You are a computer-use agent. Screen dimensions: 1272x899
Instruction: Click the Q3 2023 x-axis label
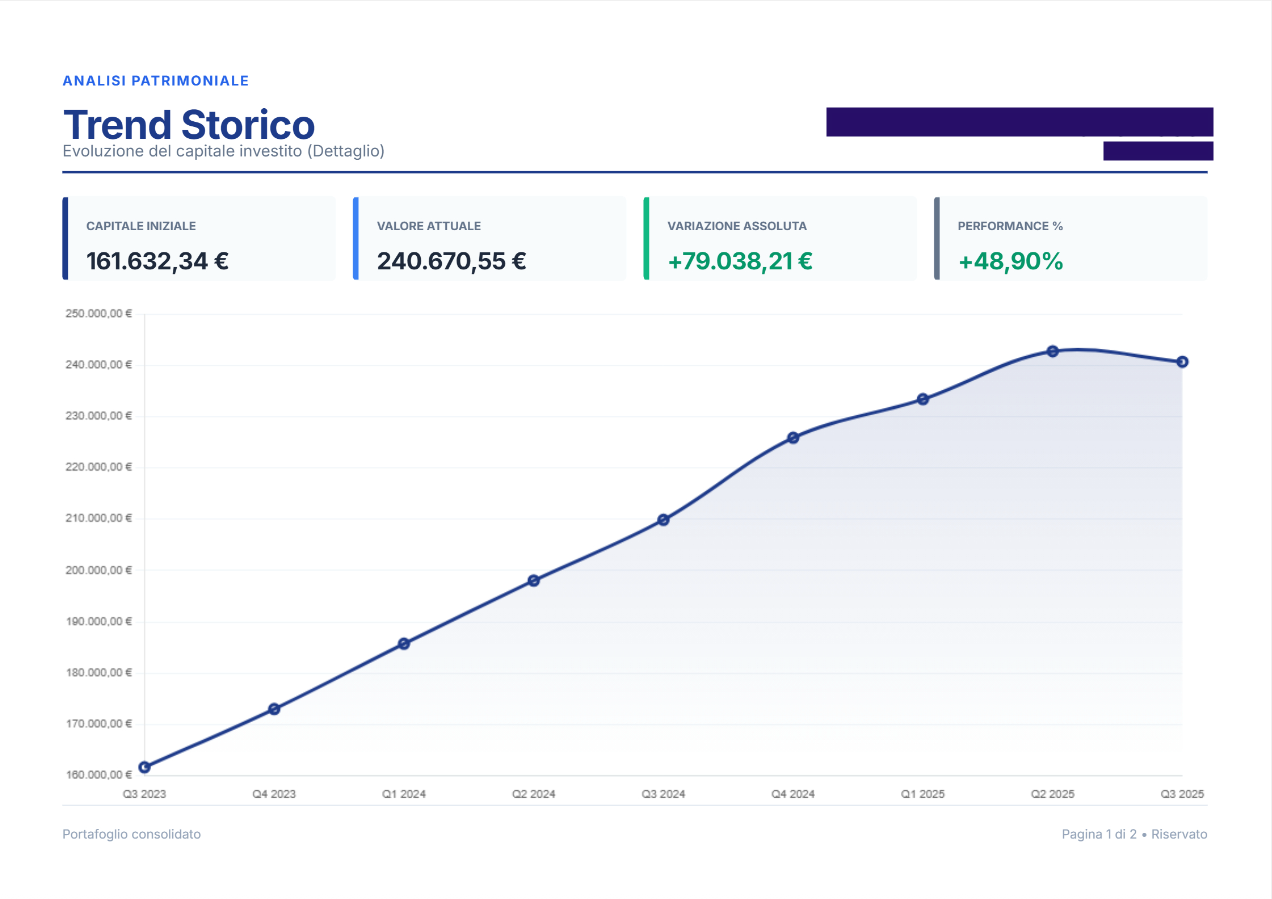tap(144, 794)
